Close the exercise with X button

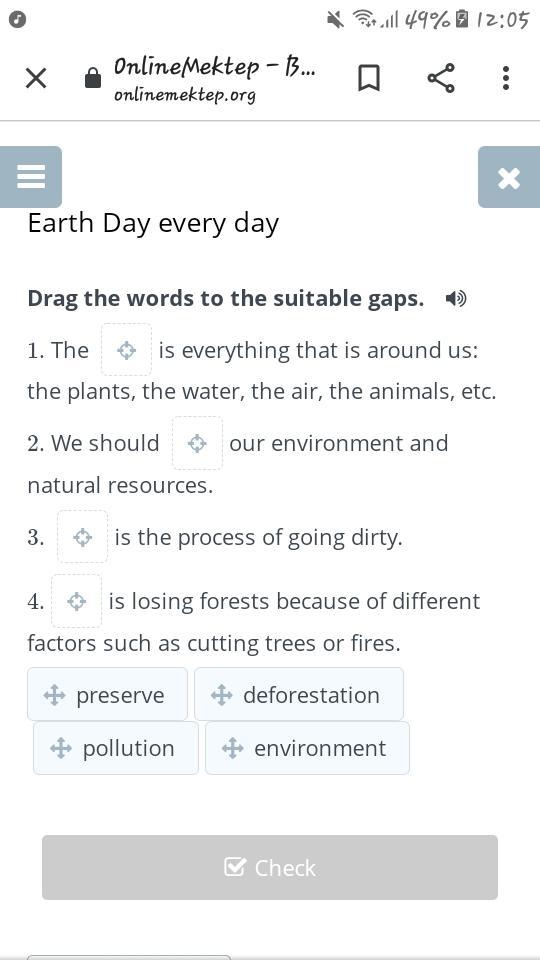[509, 177]
